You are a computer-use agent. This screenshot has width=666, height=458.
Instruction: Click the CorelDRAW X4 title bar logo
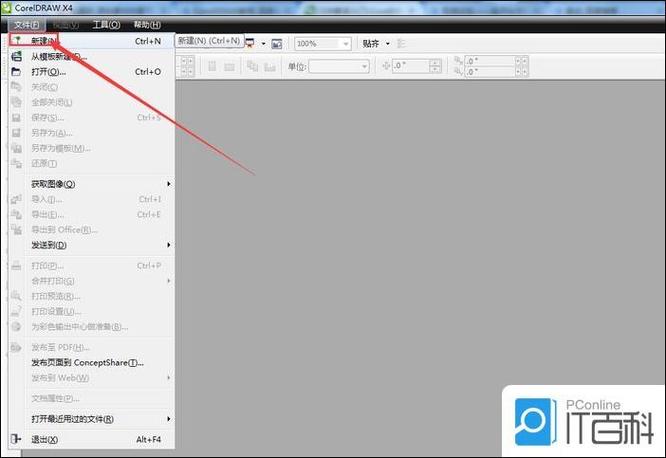(x=6, y=7)
